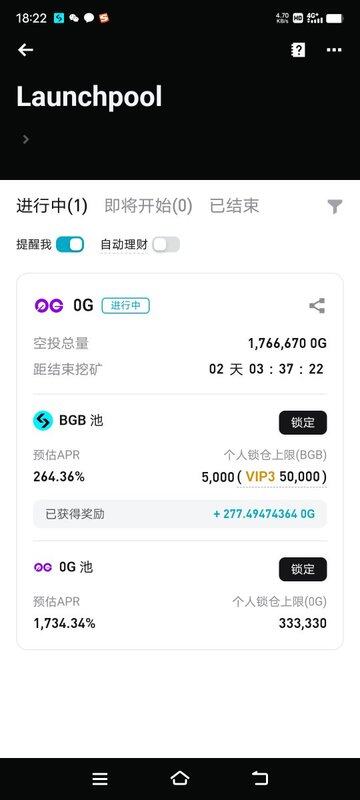Open the three-dot more menu

[x=334, y=49]
